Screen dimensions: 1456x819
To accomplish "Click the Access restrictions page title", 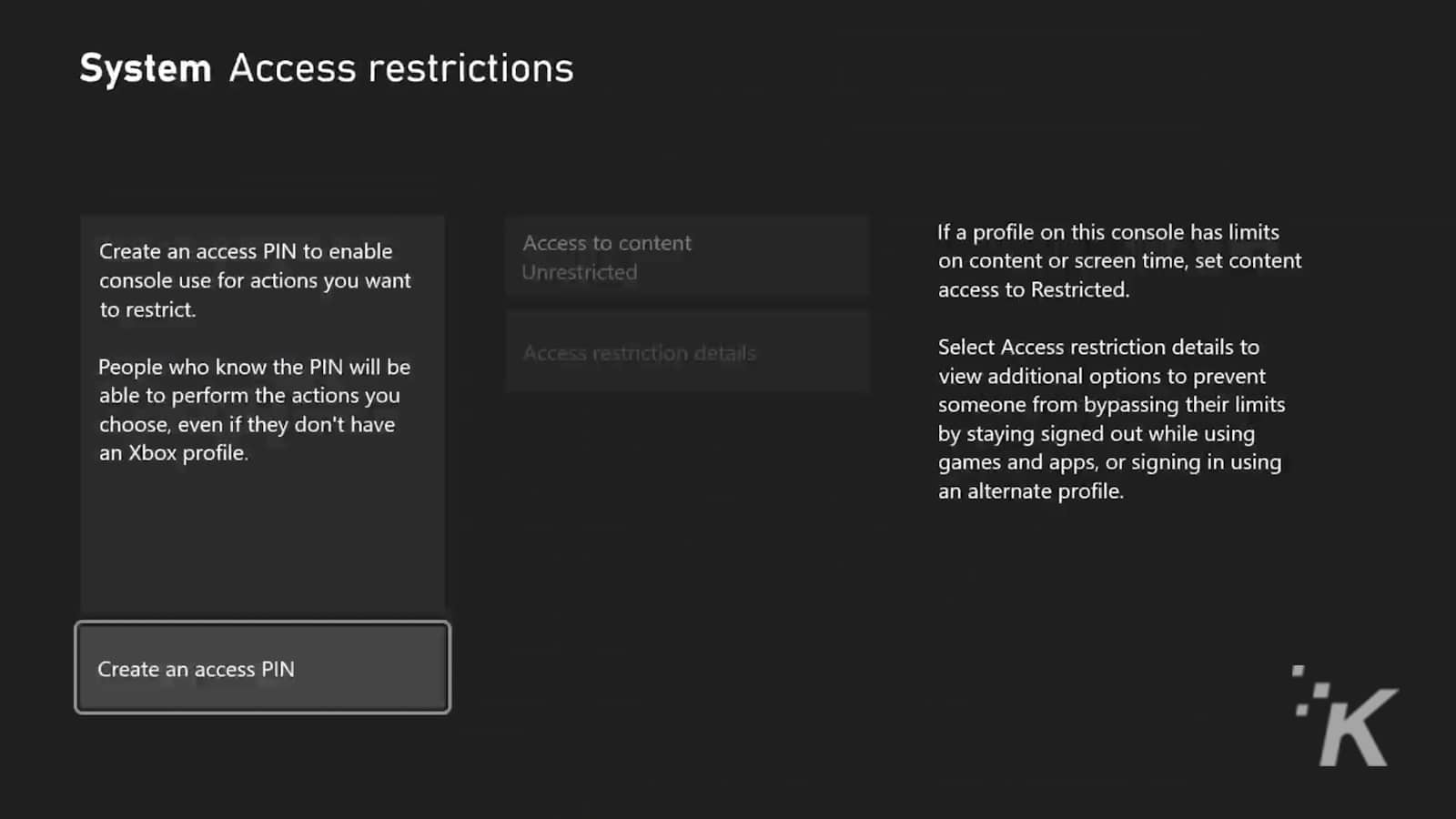I will (x=401, y=68).
